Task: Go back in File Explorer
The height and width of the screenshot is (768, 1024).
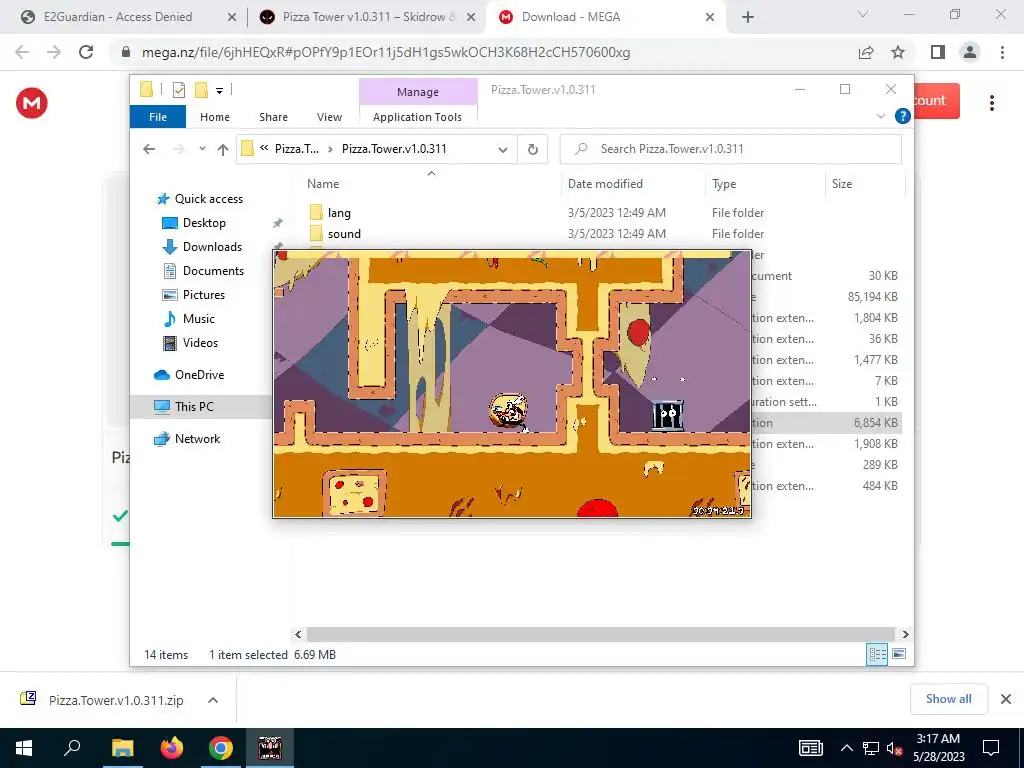Action: [x=149, y=150]
